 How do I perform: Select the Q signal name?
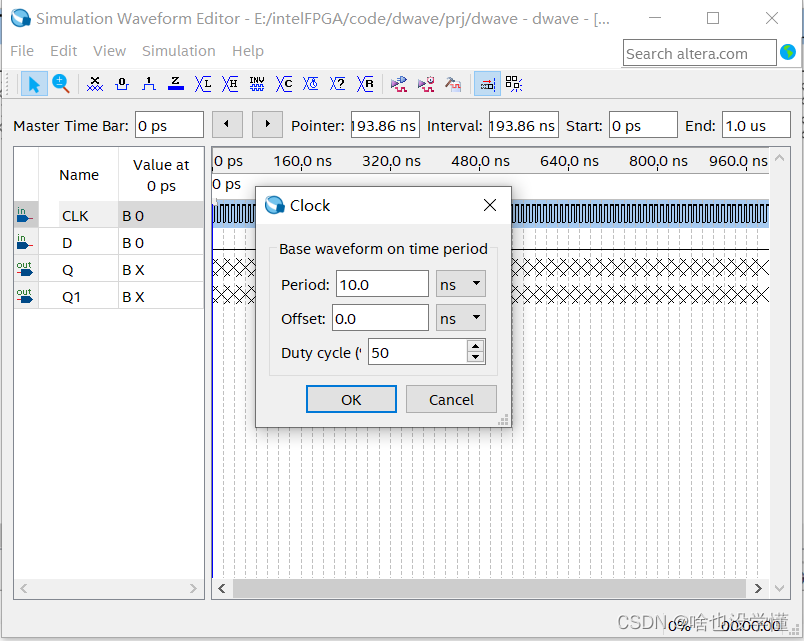point(68,270)
